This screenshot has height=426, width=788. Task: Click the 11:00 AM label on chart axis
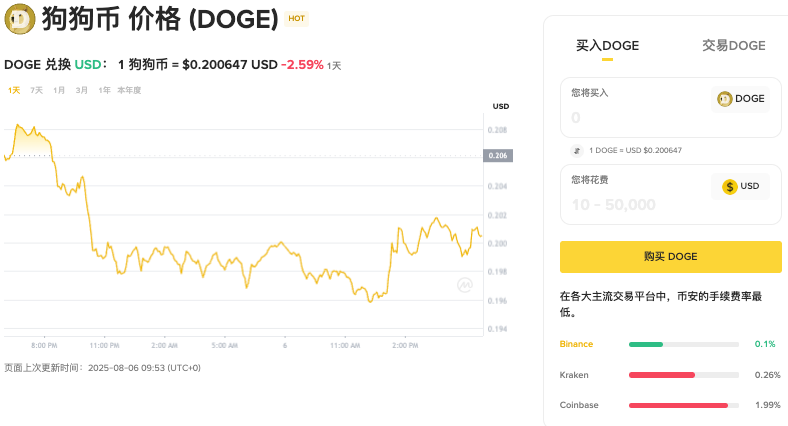pyautogui.click(x=345, y=346)
